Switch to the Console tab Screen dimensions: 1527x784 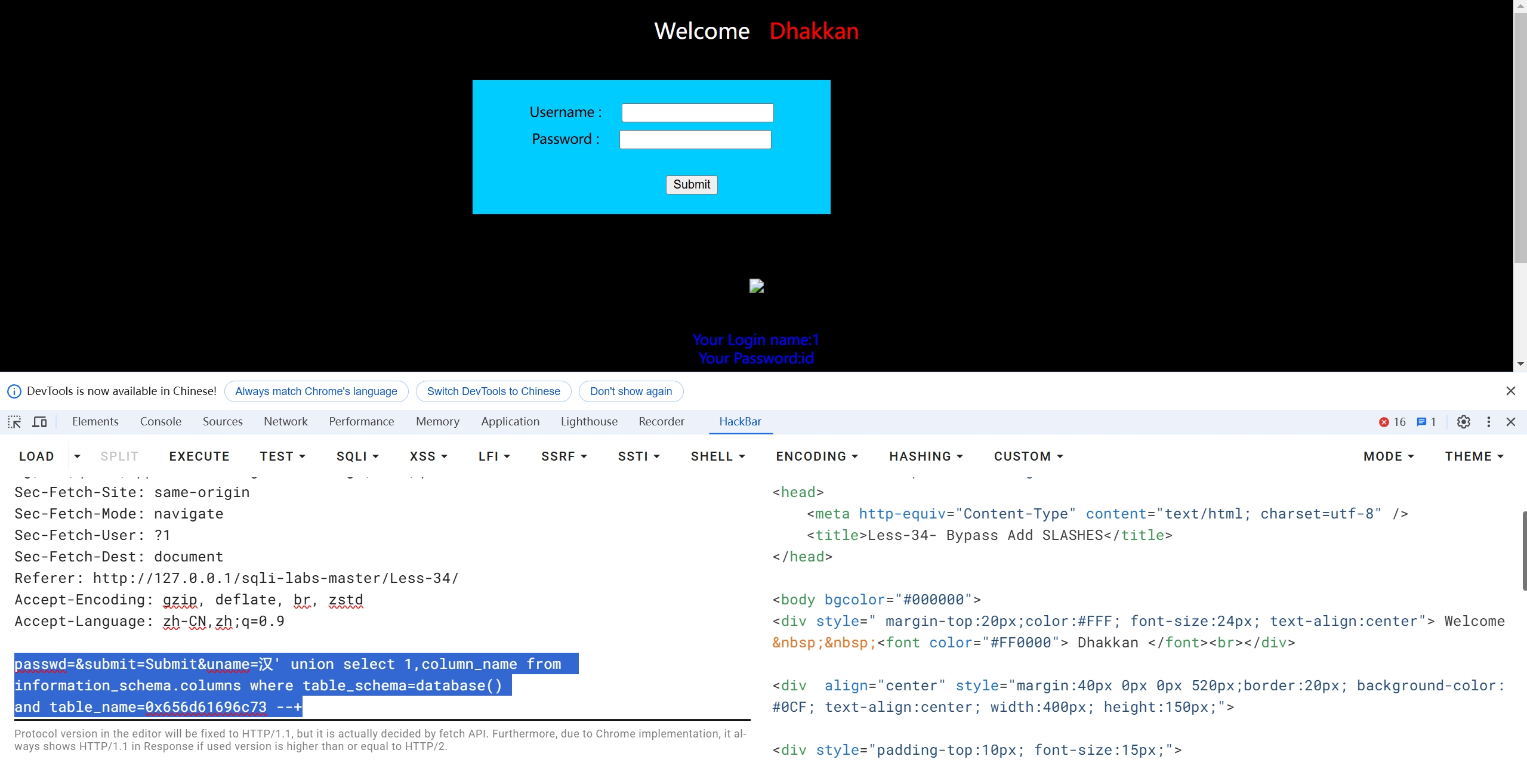point(161,422)
